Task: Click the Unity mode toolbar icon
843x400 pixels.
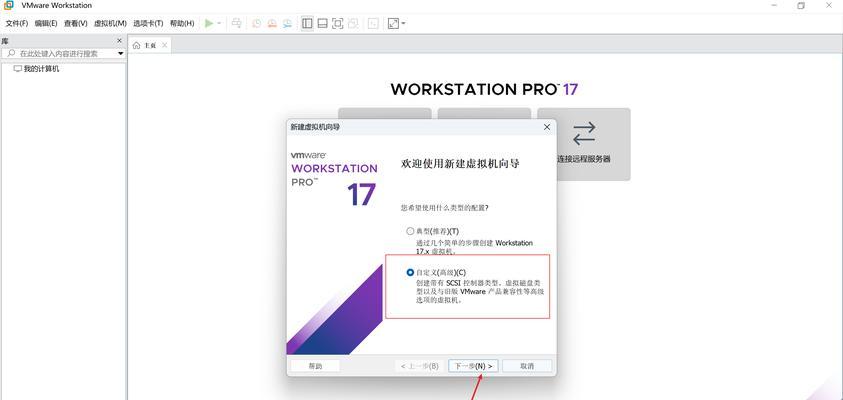Action: pos(353,23)
